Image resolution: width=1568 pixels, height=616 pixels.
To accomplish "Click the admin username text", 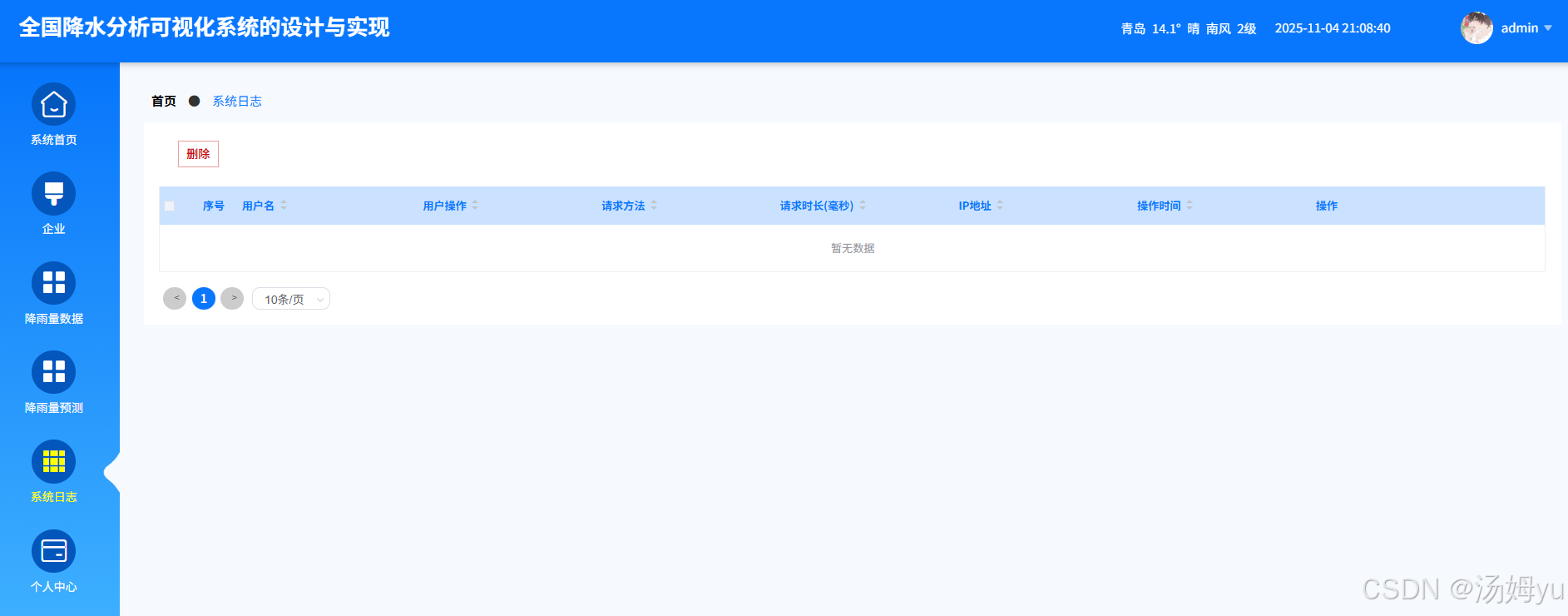I will pyautogui.click(x=1520, y=28).
